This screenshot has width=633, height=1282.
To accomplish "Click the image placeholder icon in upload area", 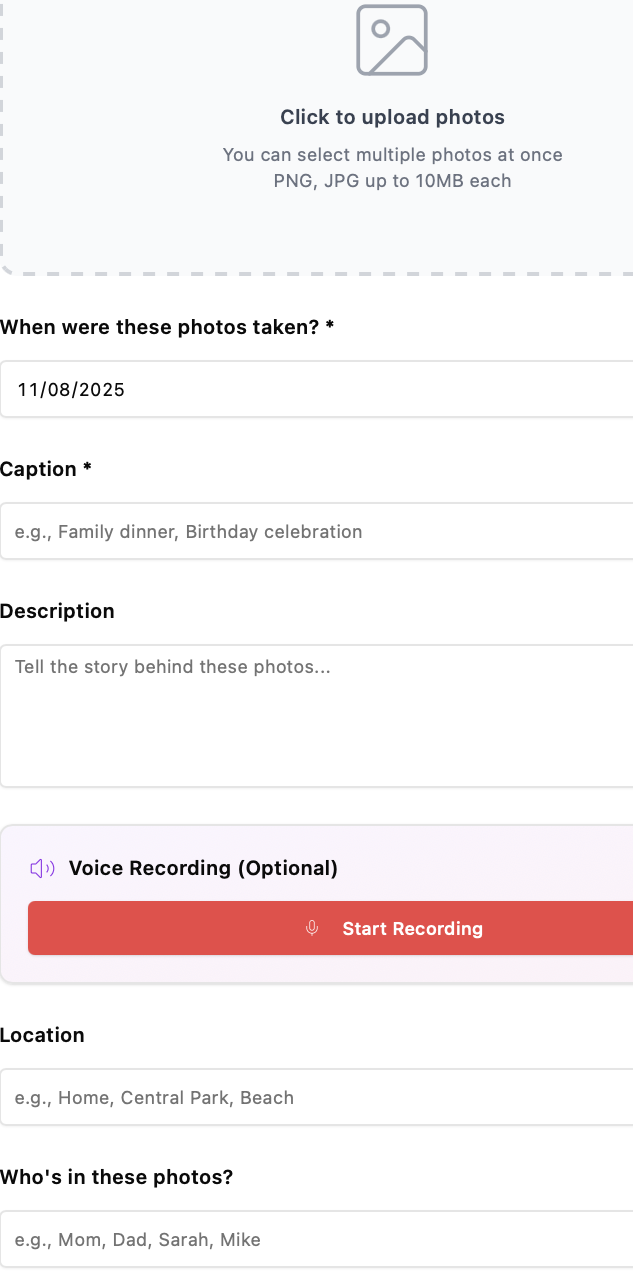I will [x=392, y=40].
